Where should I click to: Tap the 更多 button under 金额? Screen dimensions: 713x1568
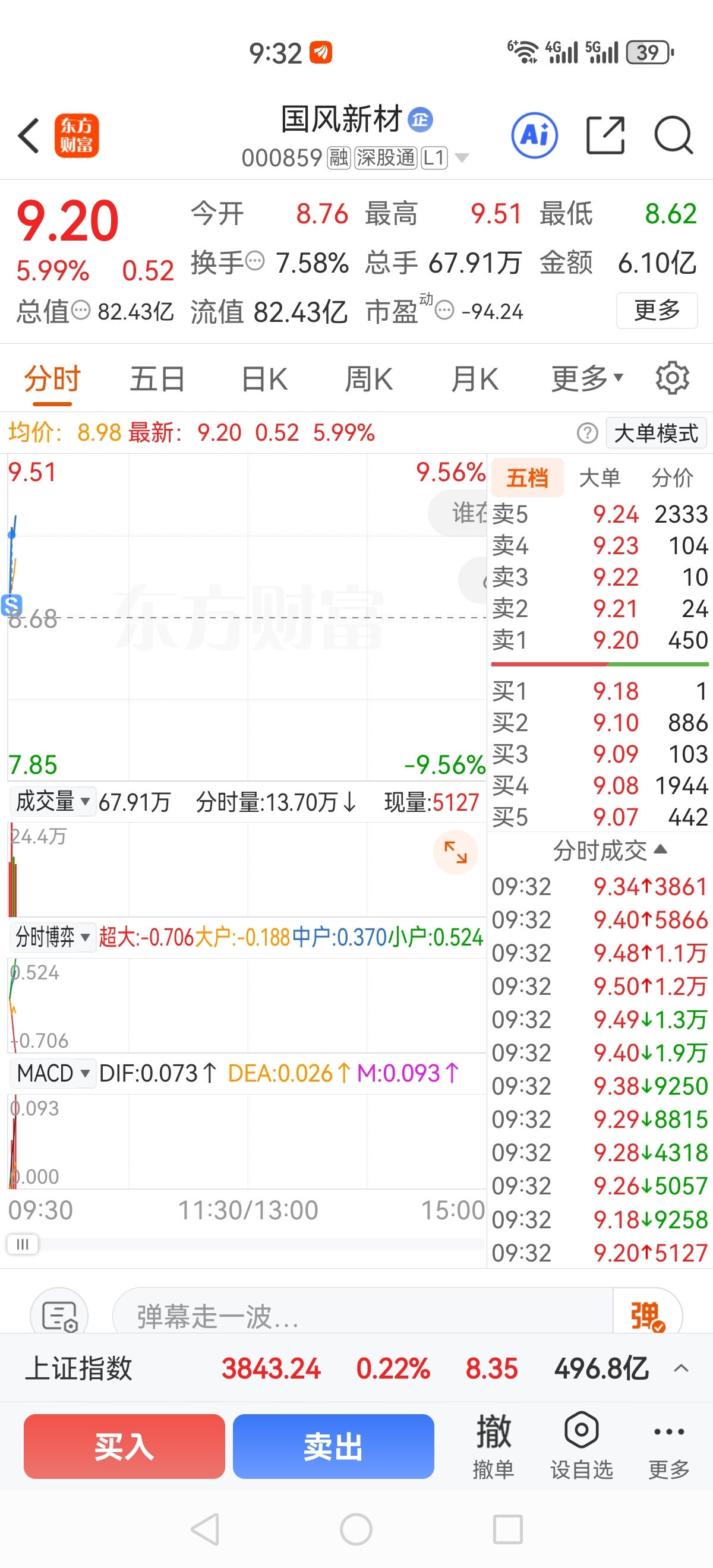657,311
